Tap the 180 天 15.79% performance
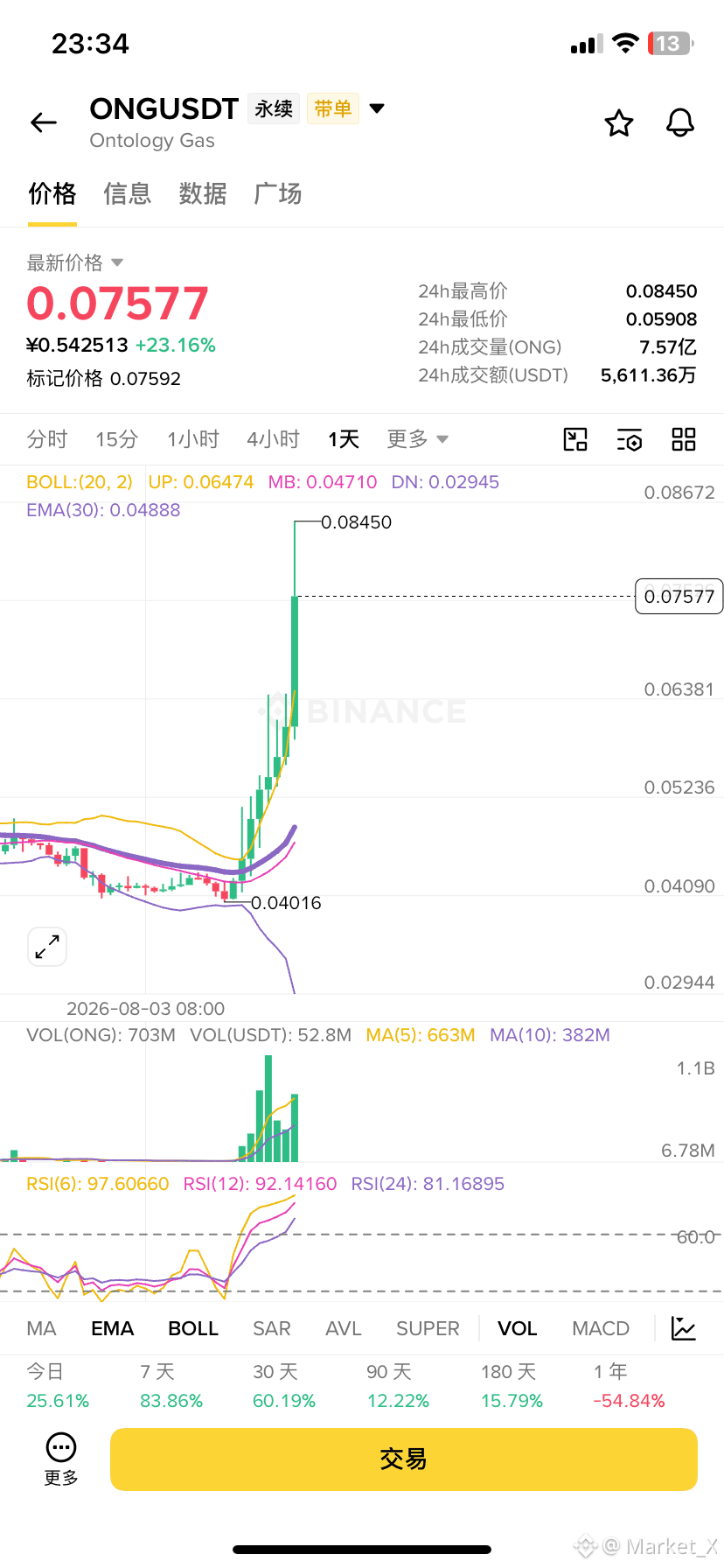 [x=512, y=1386]
